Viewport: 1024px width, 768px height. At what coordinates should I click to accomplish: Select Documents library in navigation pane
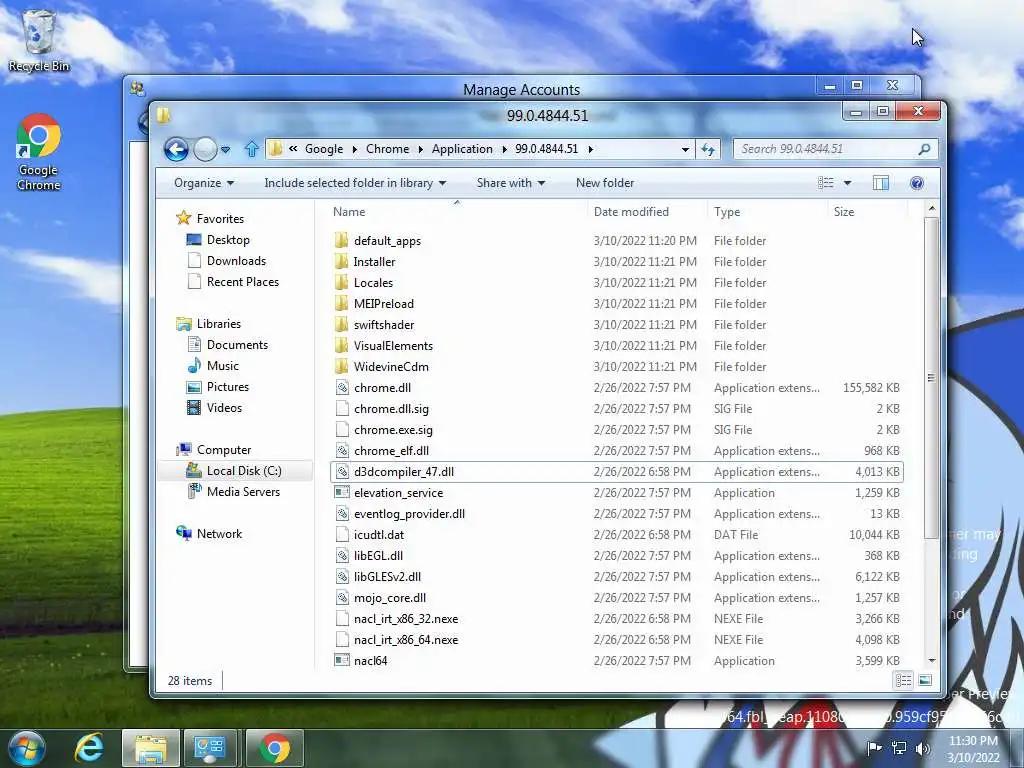point(237,345)
